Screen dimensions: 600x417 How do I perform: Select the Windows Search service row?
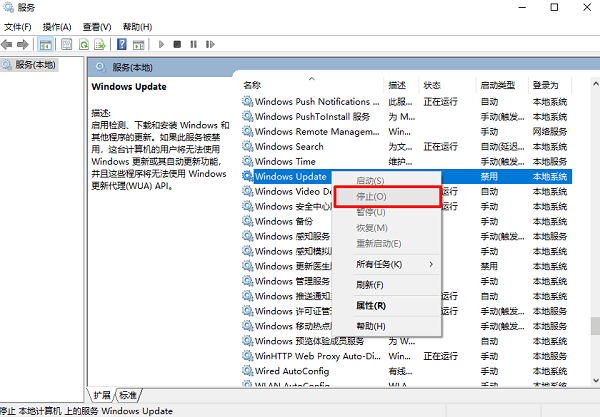click(x=289, y=146)
